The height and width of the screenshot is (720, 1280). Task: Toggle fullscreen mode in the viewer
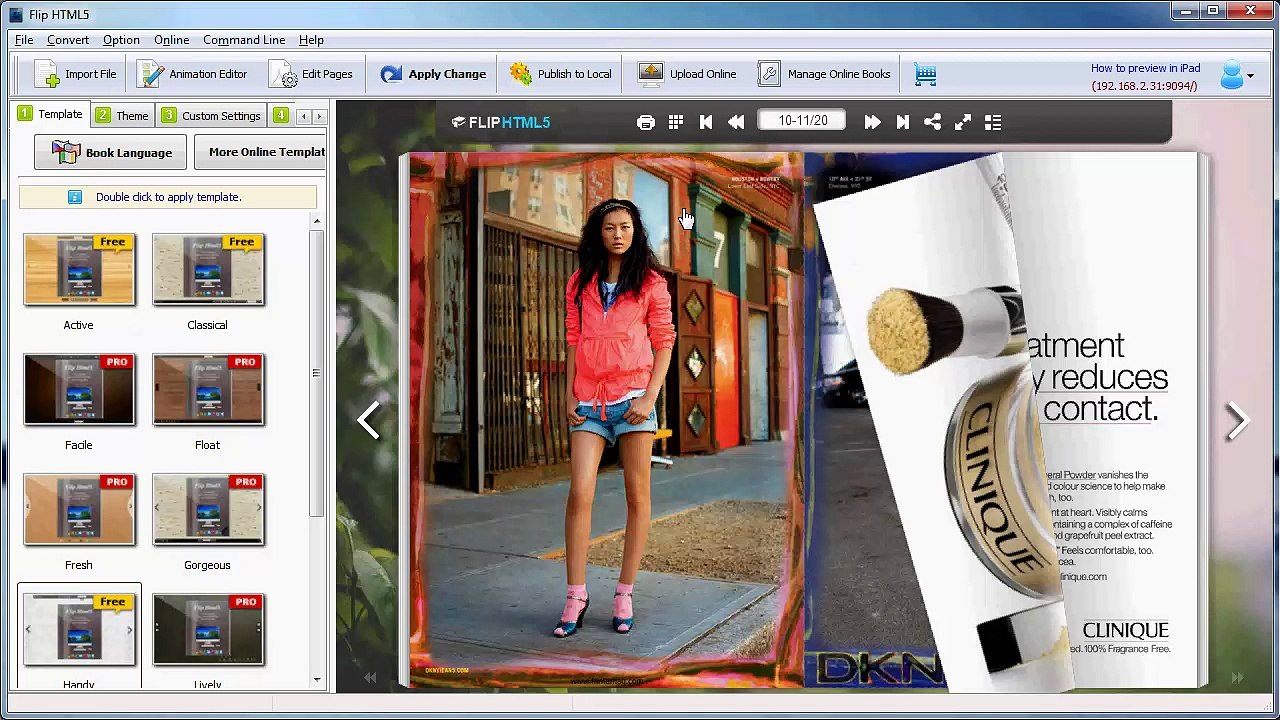tap(962, 122)
